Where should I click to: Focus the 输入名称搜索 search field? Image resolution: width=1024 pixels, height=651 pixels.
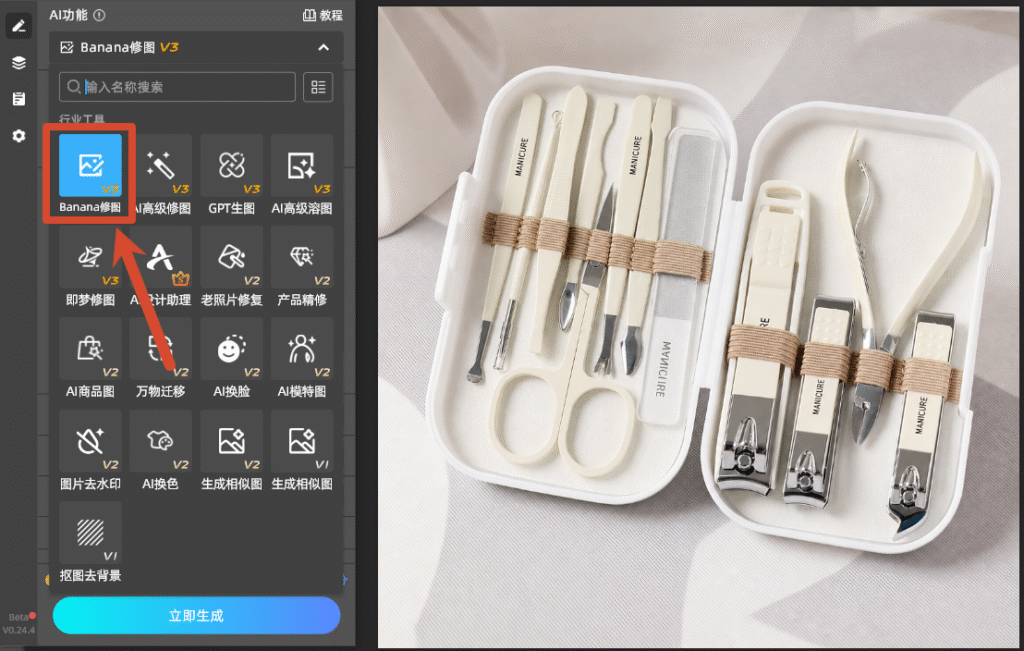(177, 87)
